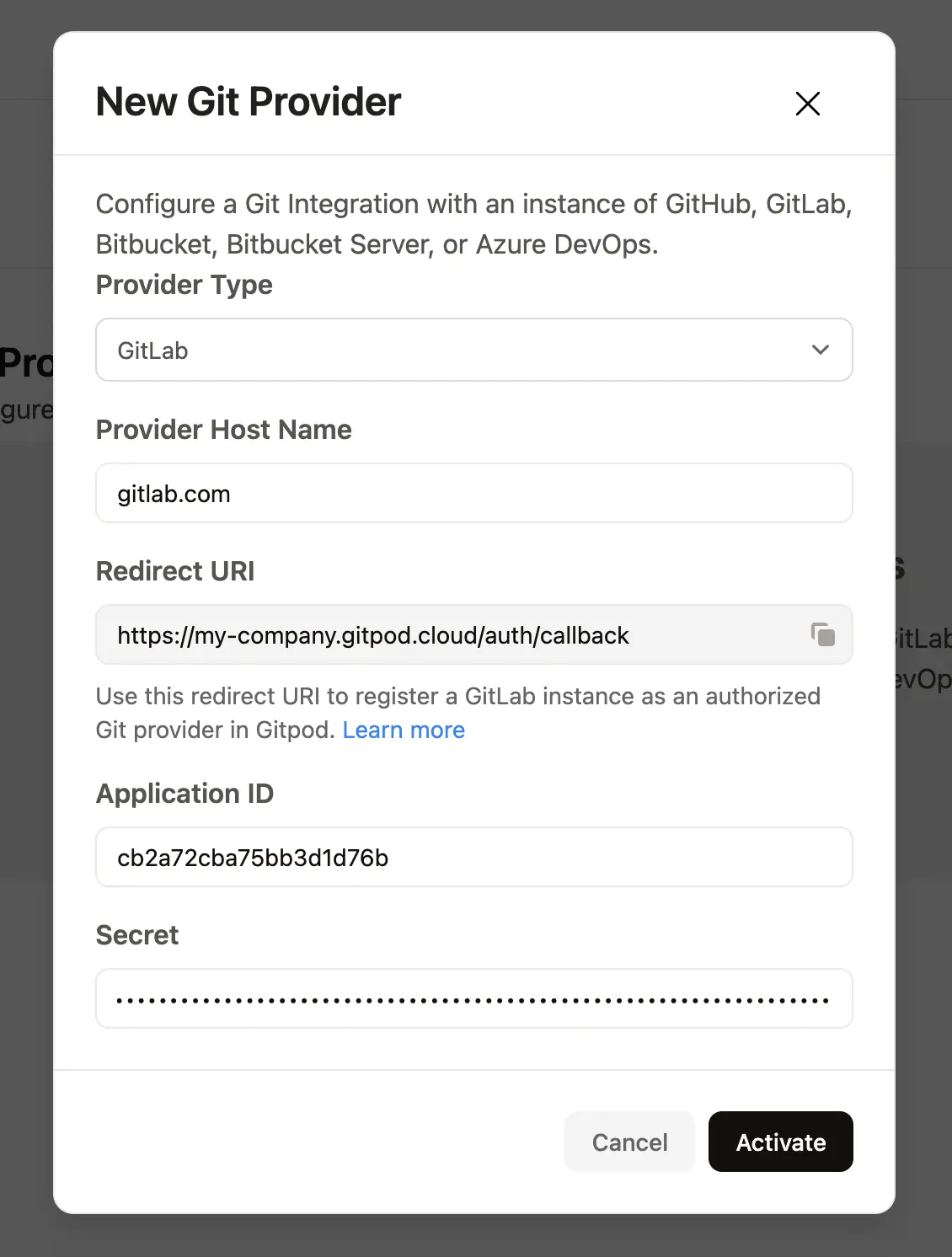Screen dimensions: 952x1257
Task: Select the redirect URI callback text field
Action: (x=474, y=634)
